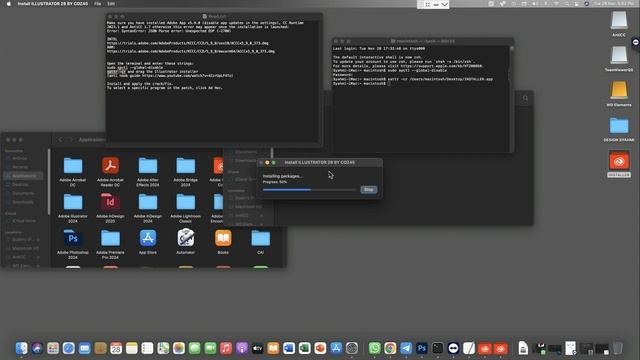This screenshot has width=640, height=360.
Task: Open Adobe Photoshop 2024 app
Action: point(73,244)
